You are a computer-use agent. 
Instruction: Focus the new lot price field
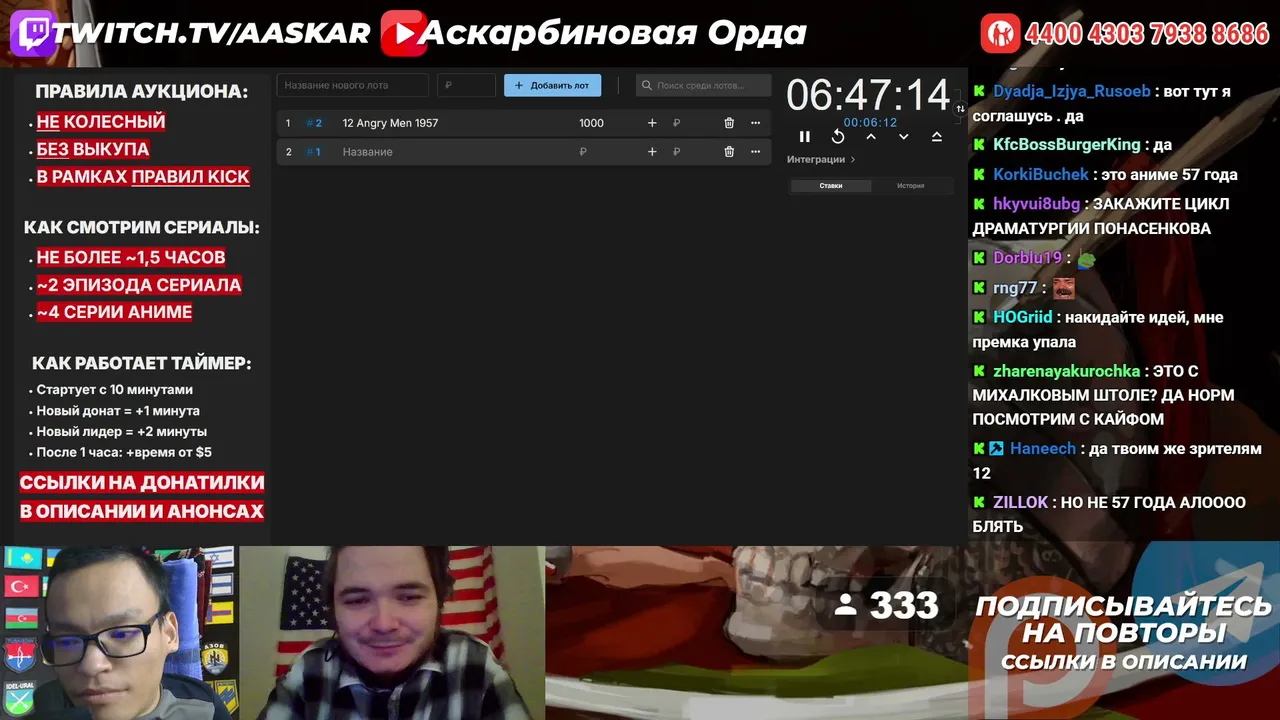(x=466, y=86)
